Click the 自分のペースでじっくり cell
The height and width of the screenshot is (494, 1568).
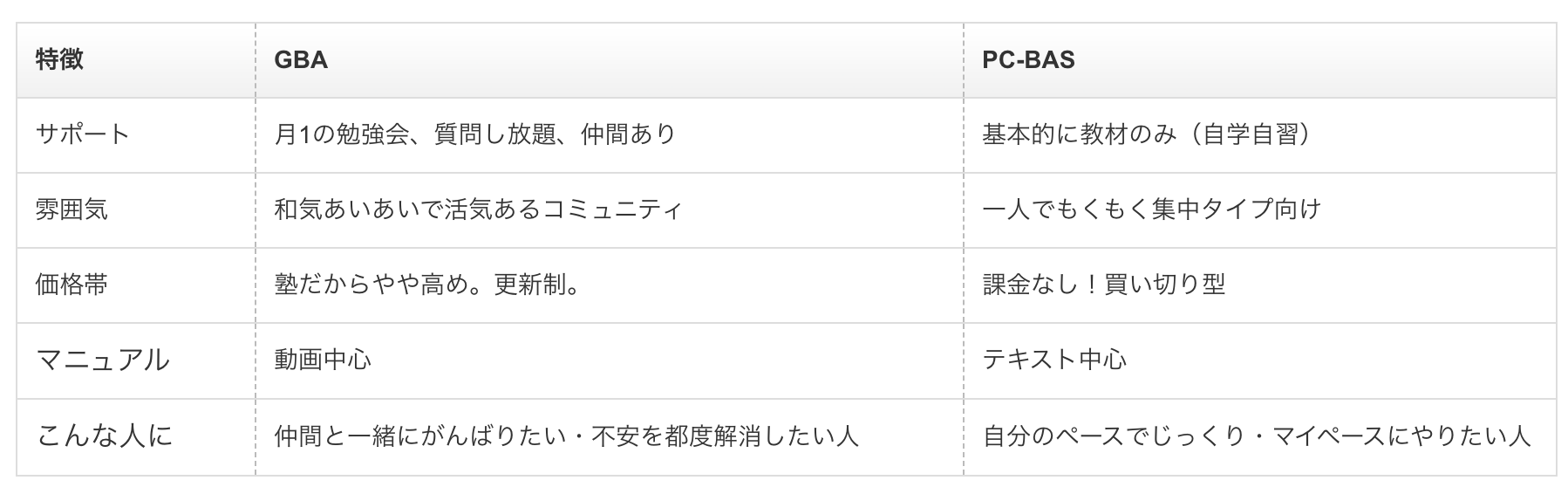pos(1256,436)
